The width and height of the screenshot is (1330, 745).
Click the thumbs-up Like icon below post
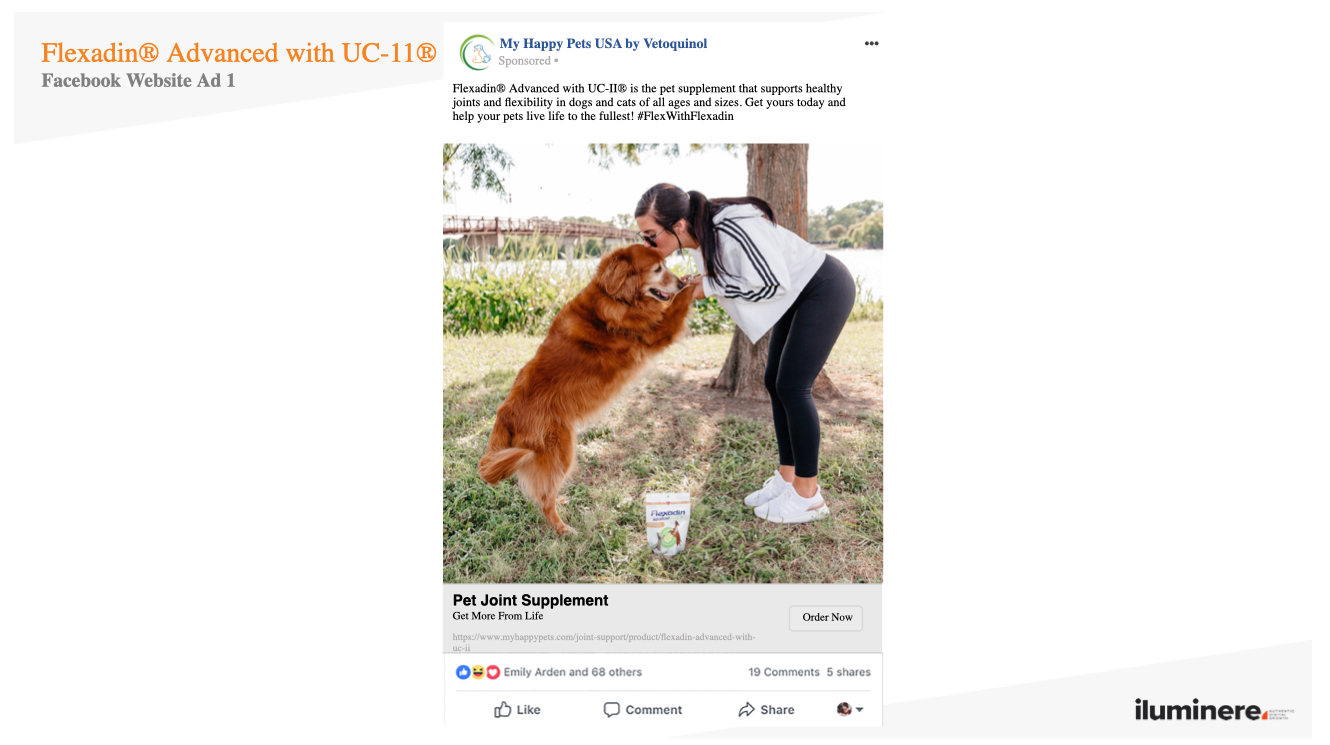click(x=503, y=710)
